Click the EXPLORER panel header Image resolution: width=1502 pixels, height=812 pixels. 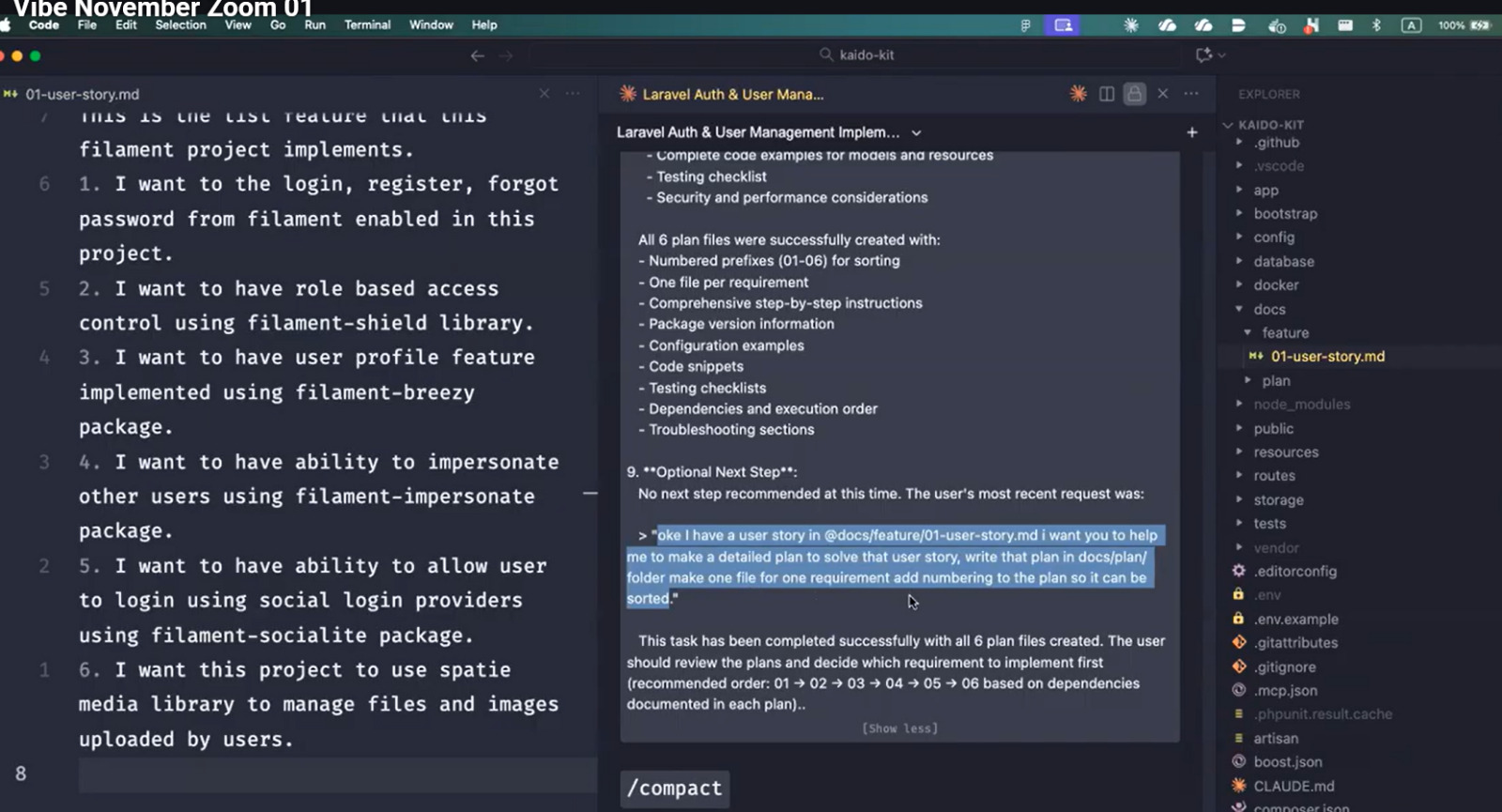pyautogui.click(x=1268, y=95)
